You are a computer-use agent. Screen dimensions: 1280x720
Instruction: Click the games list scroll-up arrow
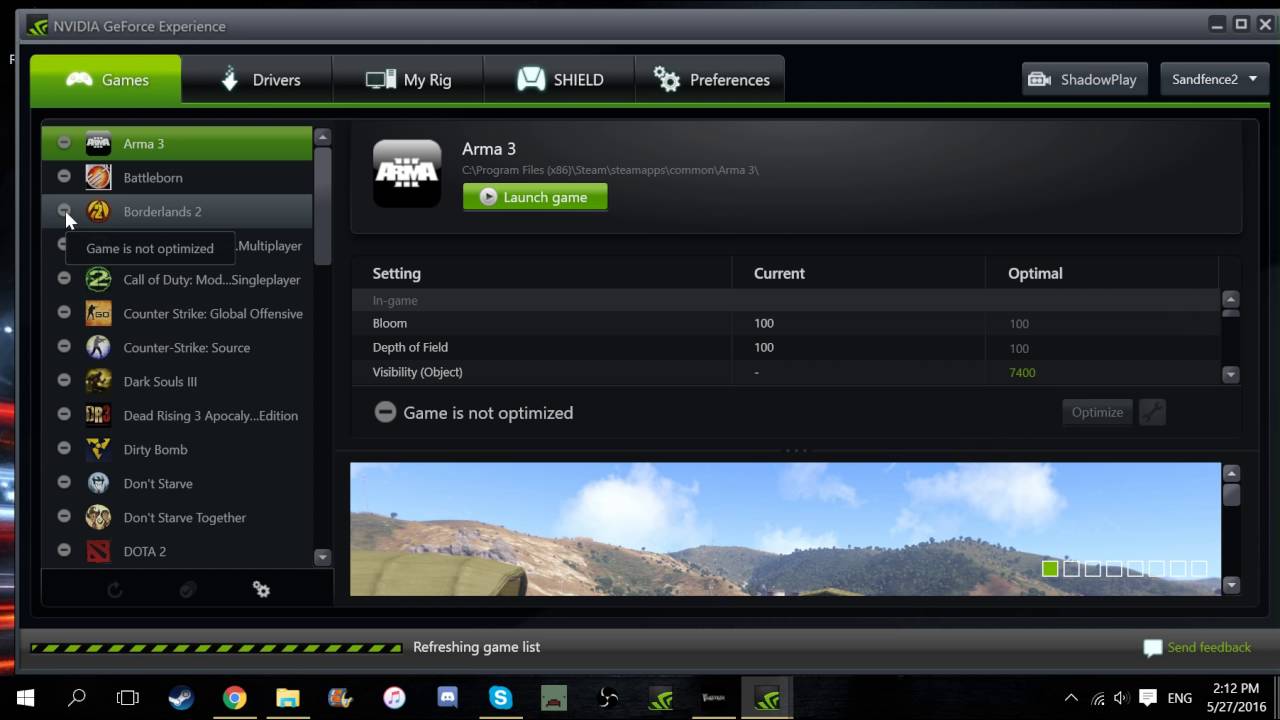[322, 137]
